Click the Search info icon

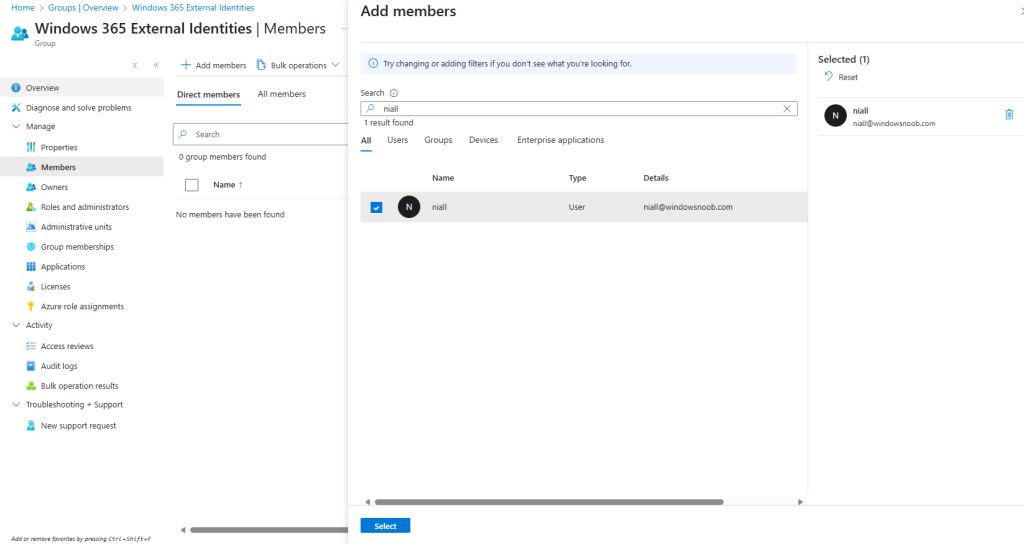[394, 93]
